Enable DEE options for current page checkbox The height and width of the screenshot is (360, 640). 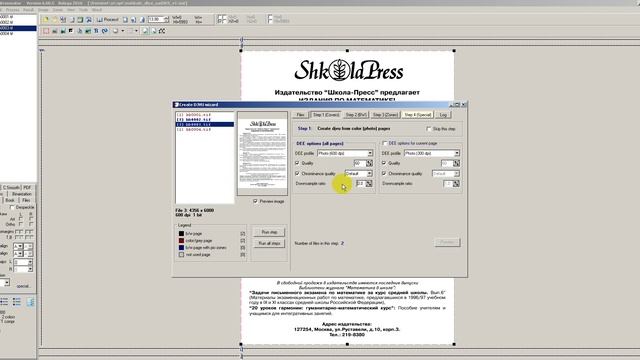tap(384, 143)
